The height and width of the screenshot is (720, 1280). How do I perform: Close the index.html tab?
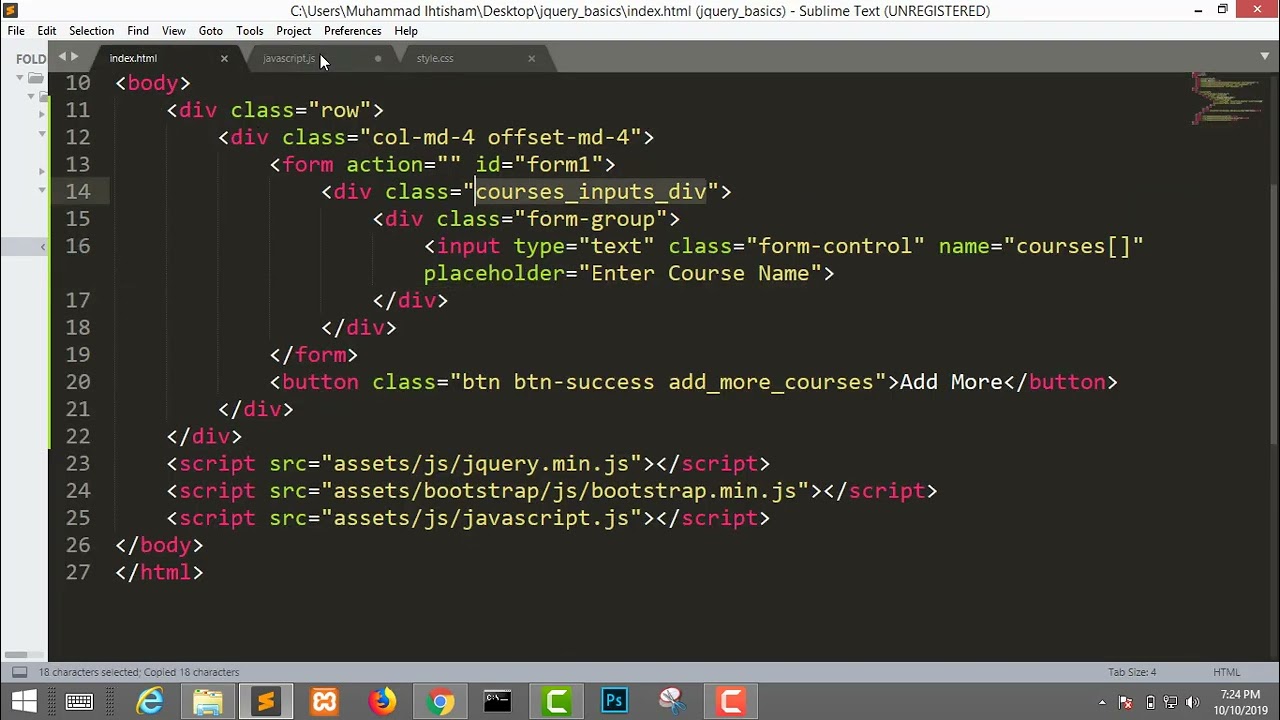click(x=224, y=58)
